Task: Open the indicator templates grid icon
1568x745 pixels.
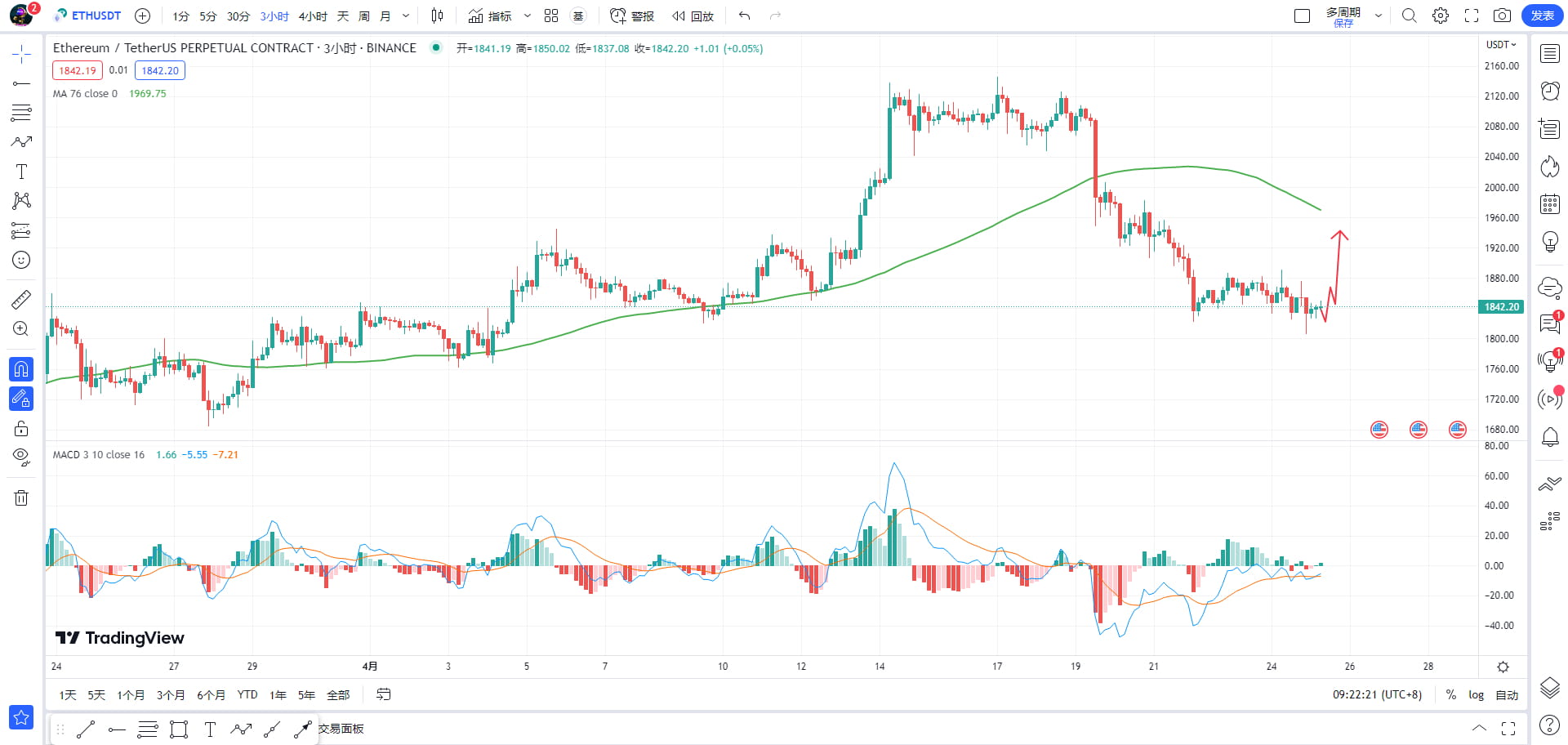Action: click(x=551, y=16)
